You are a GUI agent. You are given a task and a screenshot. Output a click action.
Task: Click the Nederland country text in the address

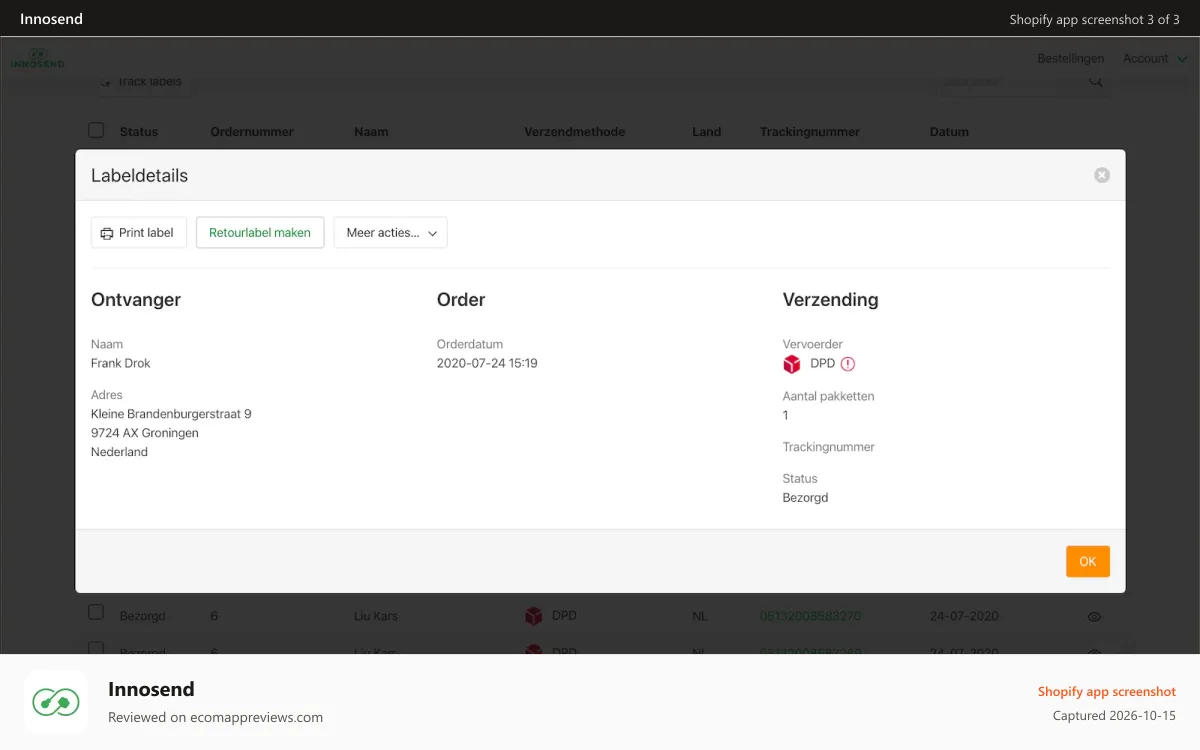pyautogui.click(x=119, y=452)
